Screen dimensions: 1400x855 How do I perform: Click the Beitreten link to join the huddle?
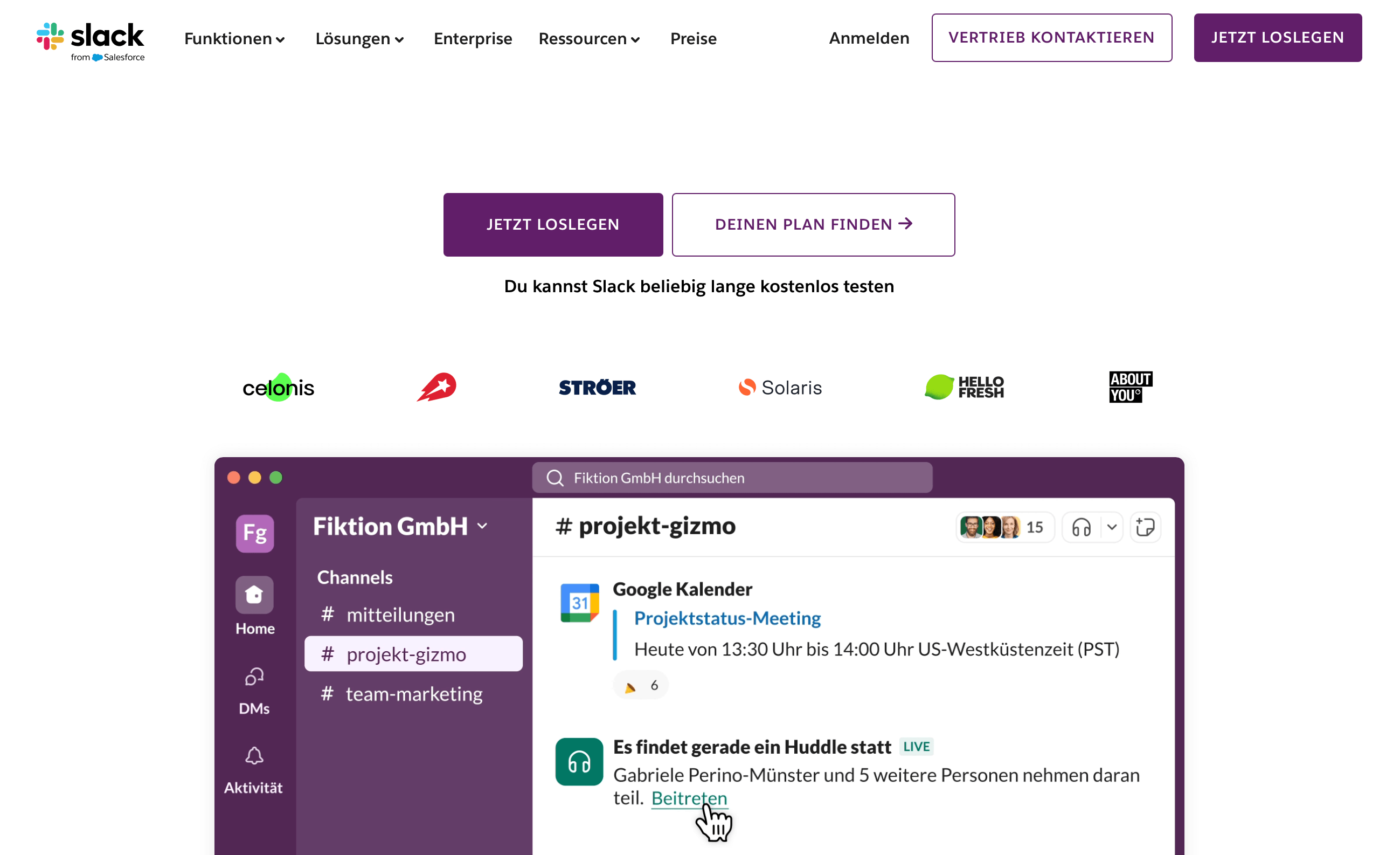point(689,798)
